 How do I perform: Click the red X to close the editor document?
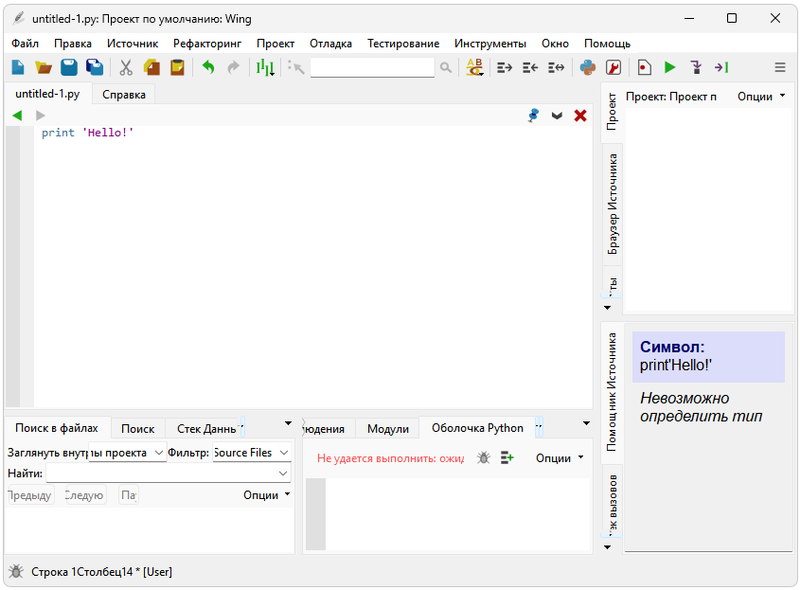(x=580, y=116)
